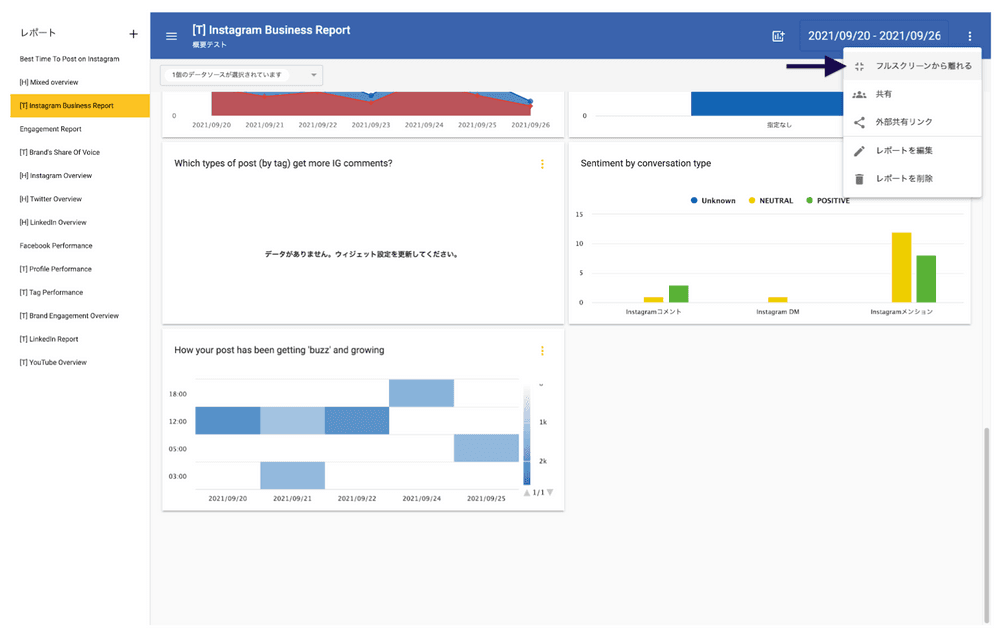Open options for post buzz heatmap widget
The width and height of the screenshot is (1000, 631).
pos(543,351)
